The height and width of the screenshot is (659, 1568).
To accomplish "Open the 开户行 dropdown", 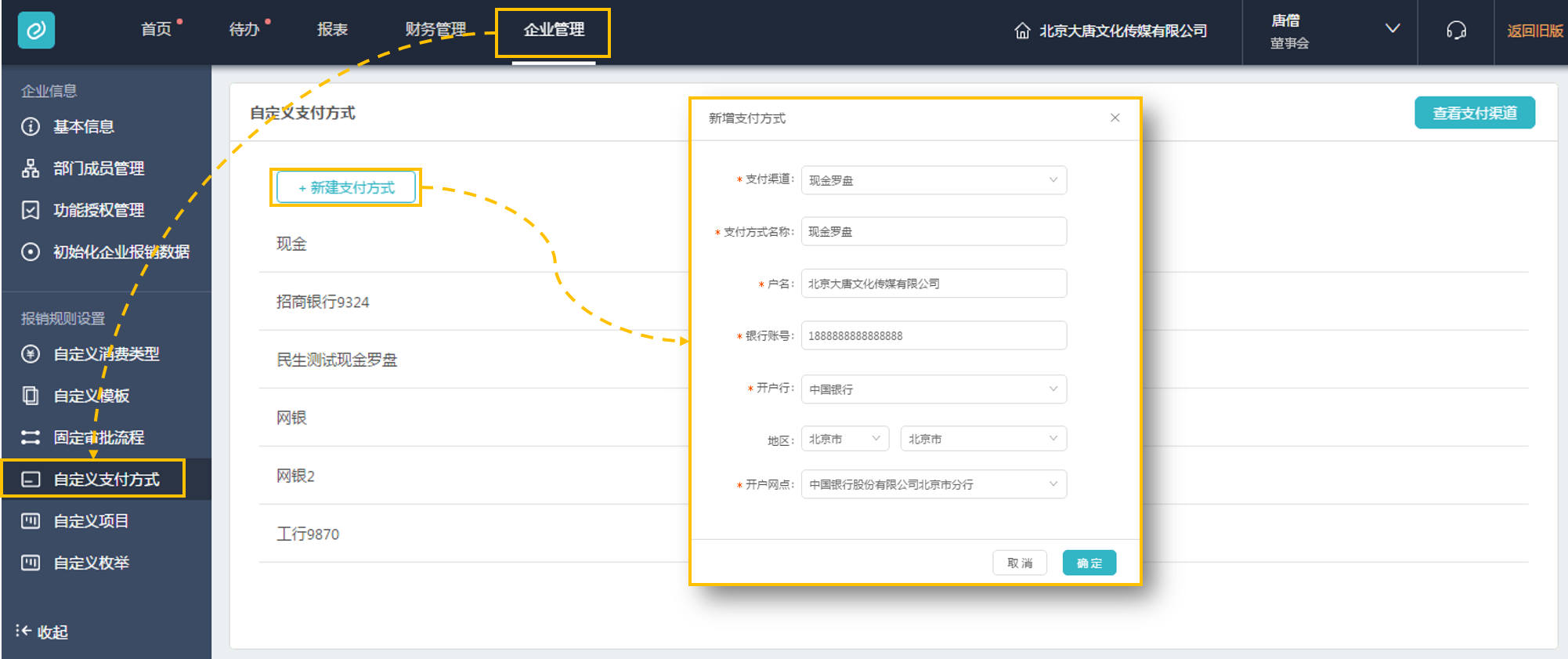I will tap(934, 389).
